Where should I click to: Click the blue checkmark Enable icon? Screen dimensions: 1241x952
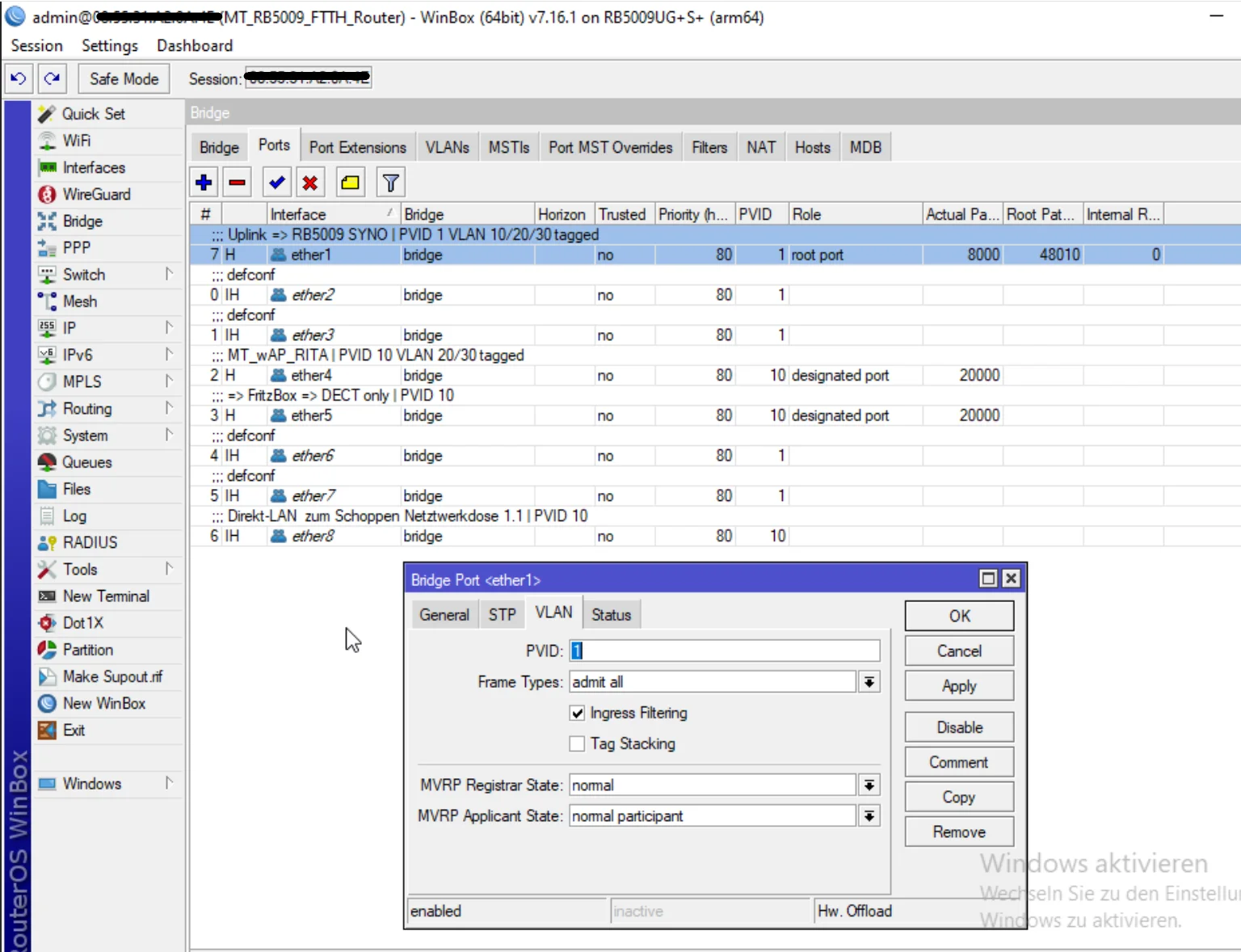[x=276, y=183]
